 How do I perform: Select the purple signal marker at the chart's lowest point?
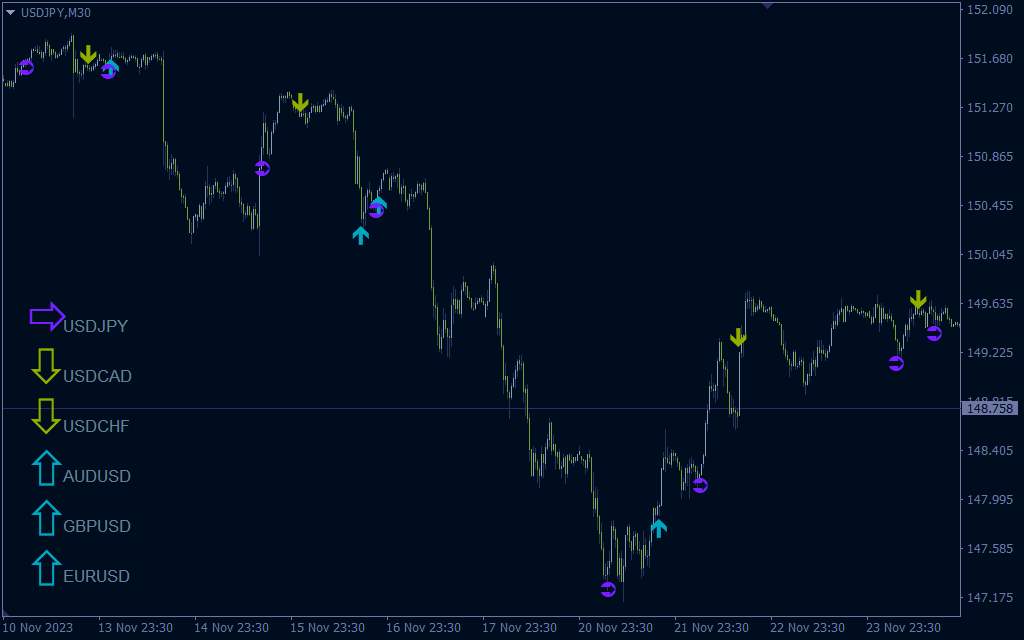pyautogui.click(x=608, y=589)
